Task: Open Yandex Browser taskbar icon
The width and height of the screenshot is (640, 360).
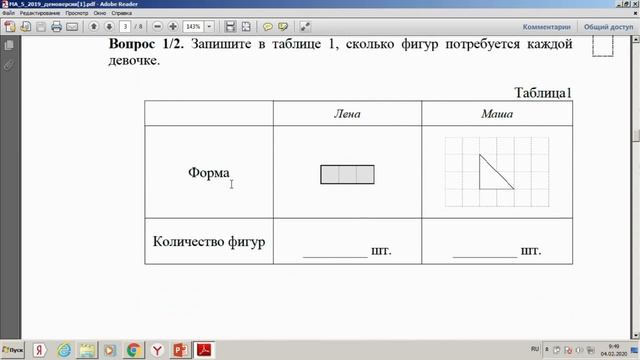Action: click(x=157, y=350)
